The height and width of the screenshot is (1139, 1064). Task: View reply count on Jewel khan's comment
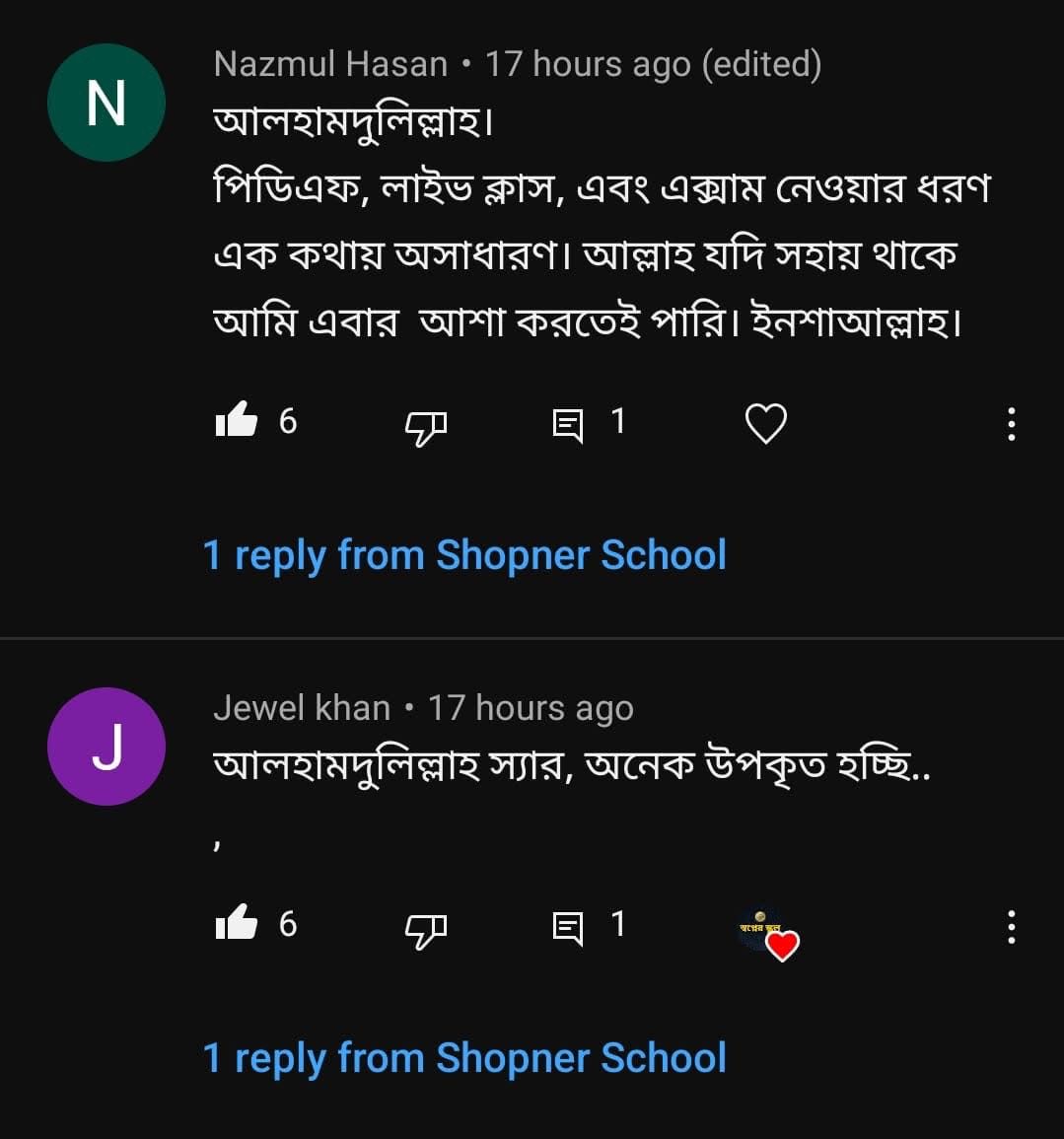pos(618,924)
